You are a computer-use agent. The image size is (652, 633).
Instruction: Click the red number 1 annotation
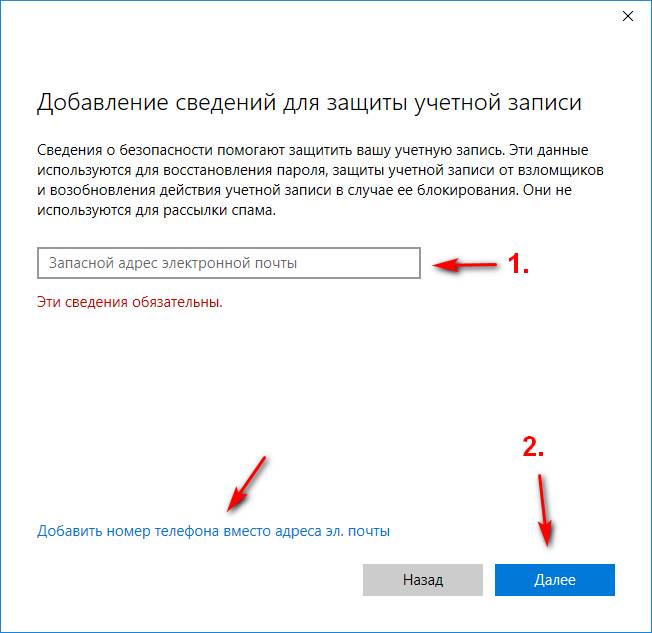pos(518,264)
